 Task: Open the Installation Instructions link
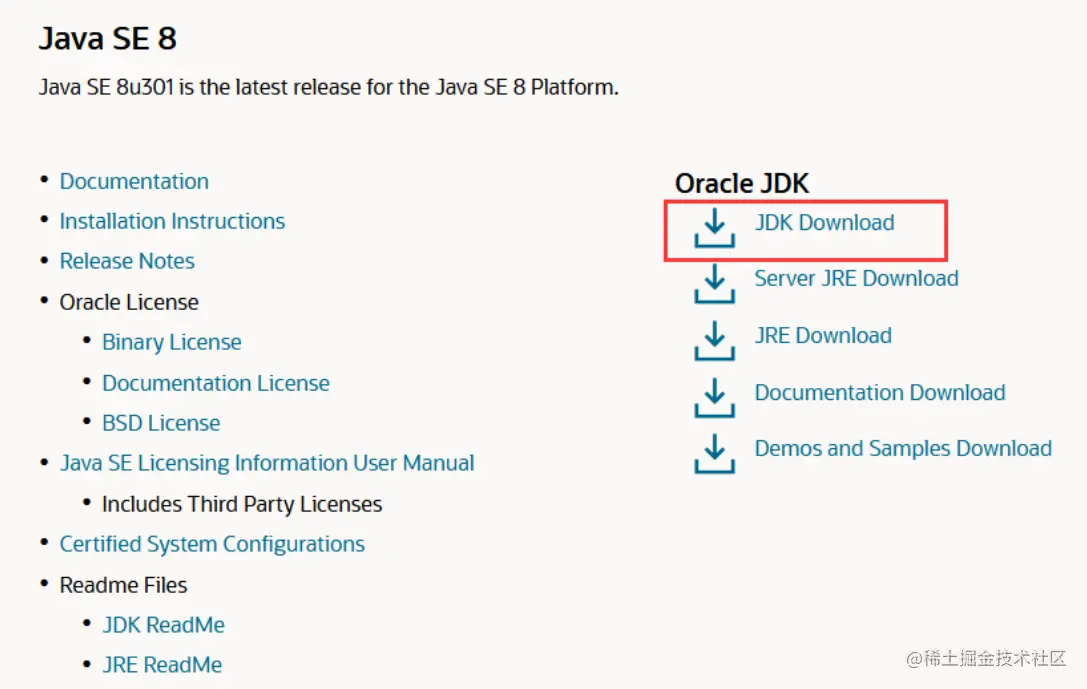pos(172,221)
